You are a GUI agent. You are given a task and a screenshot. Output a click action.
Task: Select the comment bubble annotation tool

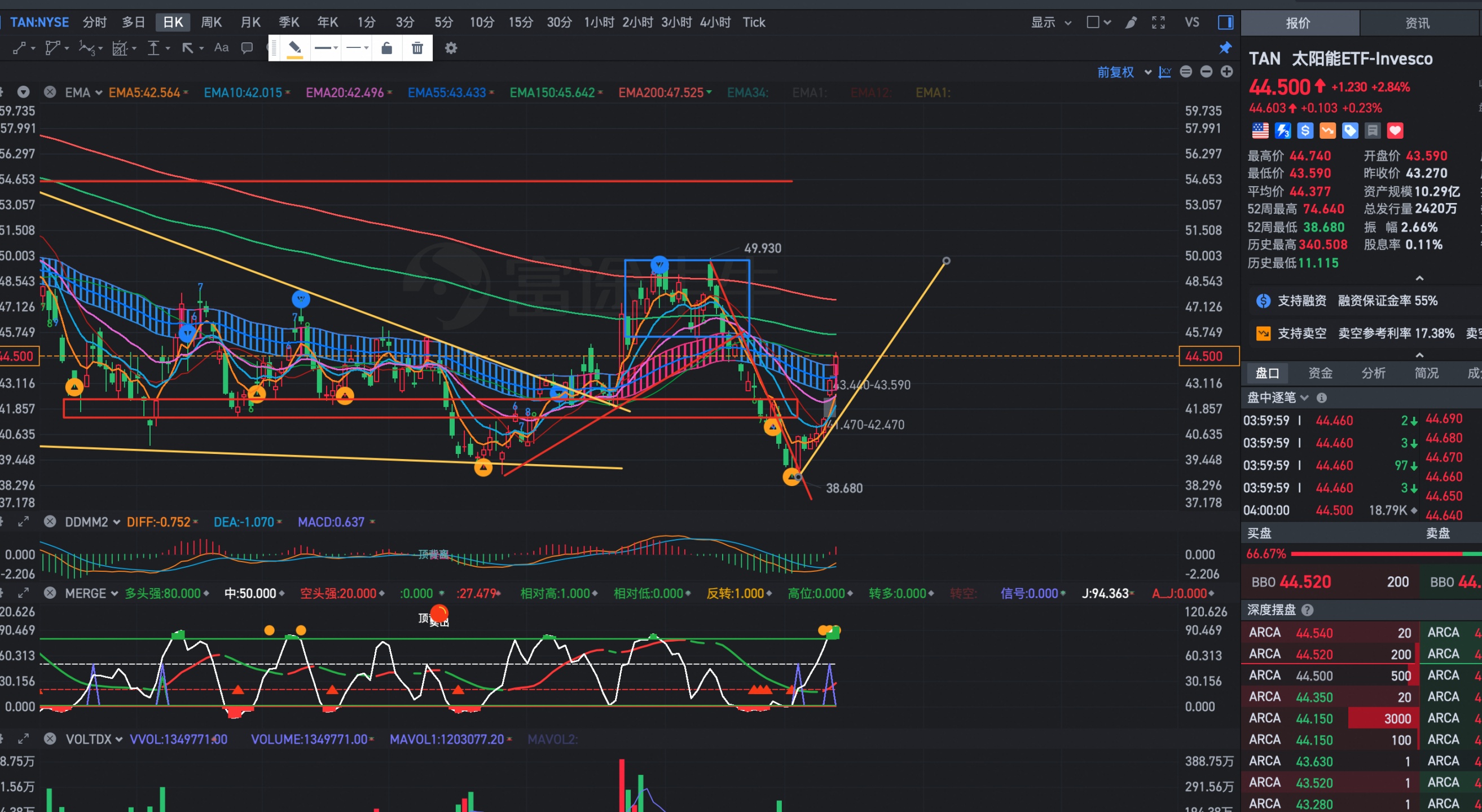(247, 48)
